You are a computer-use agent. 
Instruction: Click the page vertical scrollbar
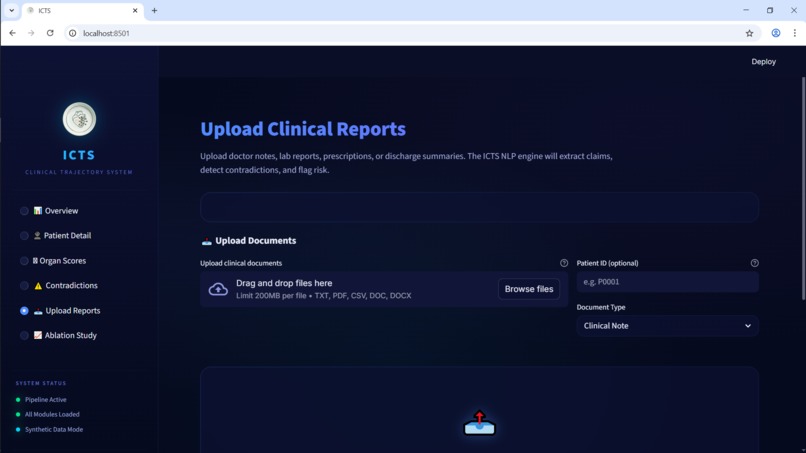pos(803,188)
